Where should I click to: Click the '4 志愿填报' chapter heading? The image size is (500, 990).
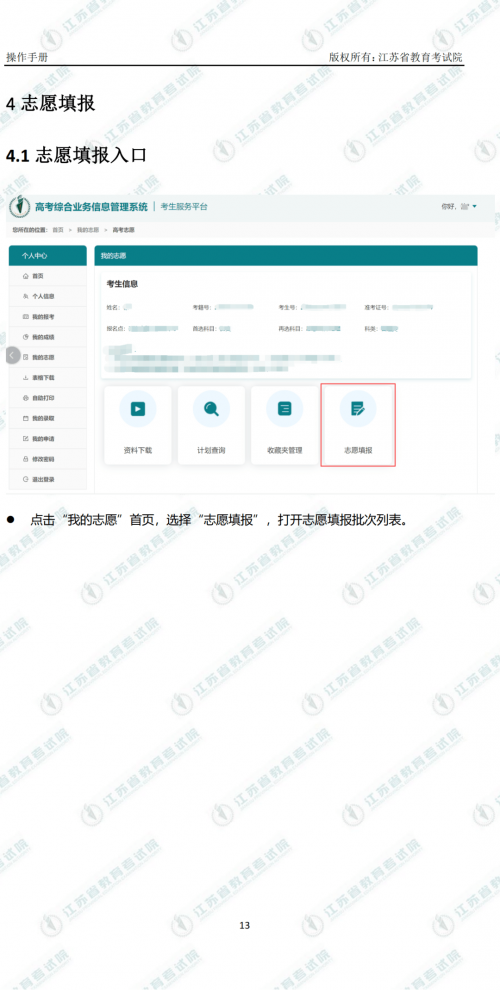(x=50, y=104)
